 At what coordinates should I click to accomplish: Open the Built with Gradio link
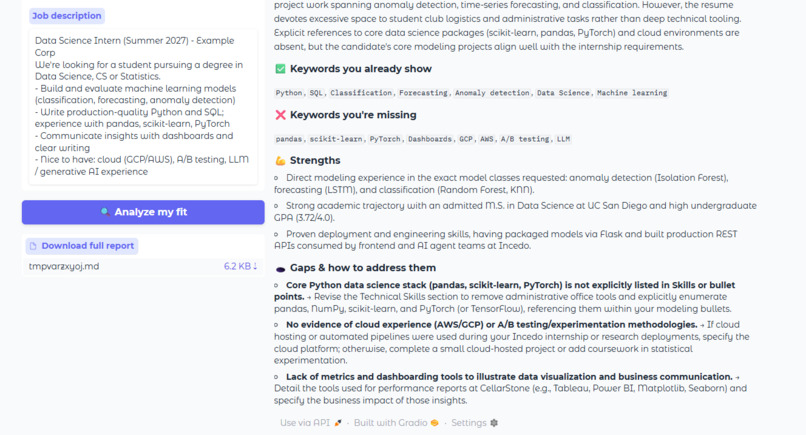pyautogui.click(x=396, y=423)
